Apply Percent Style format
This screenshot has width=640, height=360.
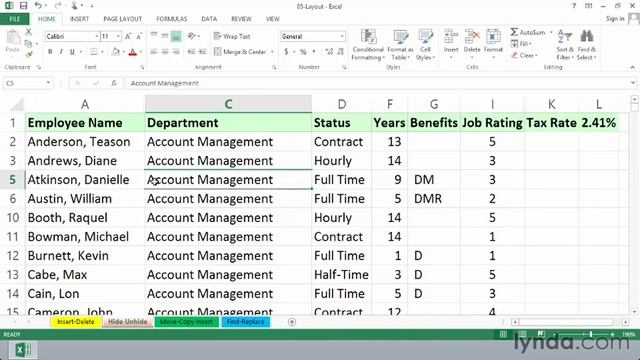[x=303, y=52]
